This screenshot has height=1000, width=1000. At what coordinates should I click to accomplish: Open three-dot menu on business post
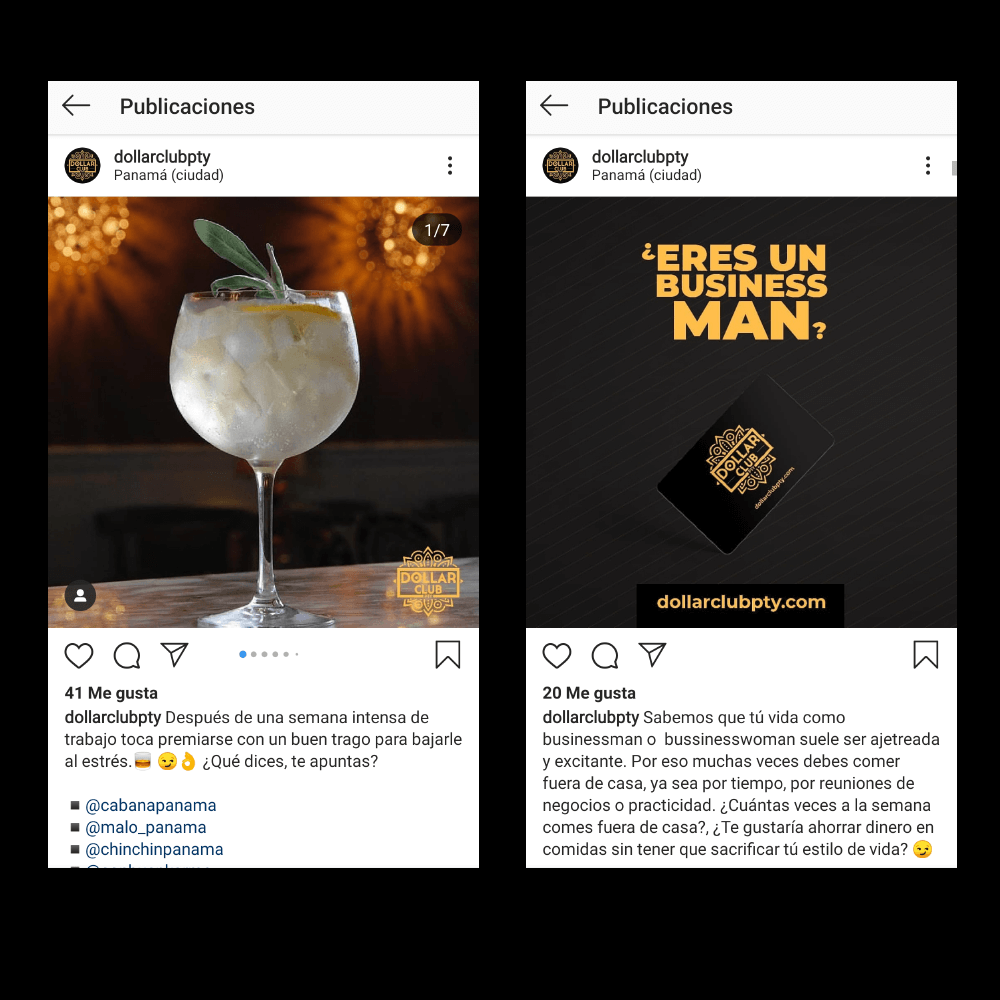pyautogui.click(x=927, y=165)
